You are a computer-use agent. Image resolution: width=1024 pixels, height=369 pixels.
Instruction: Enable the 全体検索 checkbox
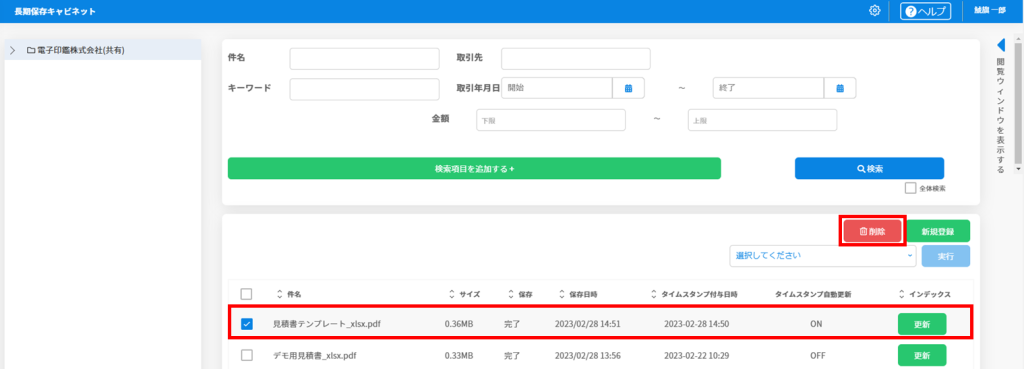[910, 188]
